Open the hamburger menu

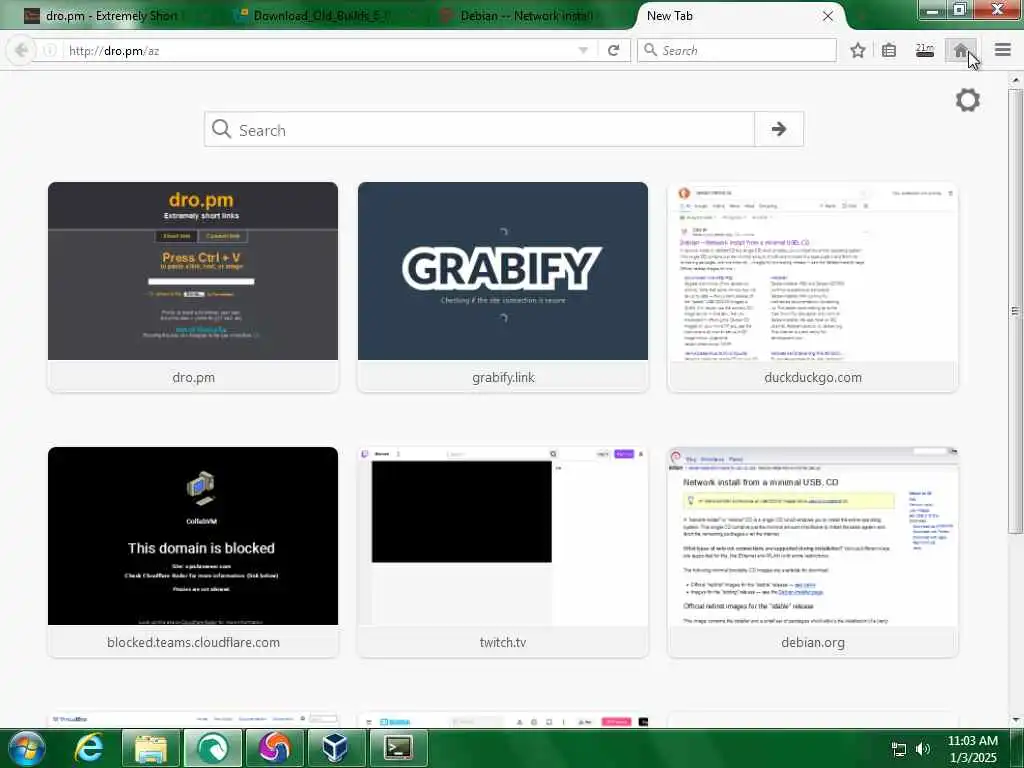coord(1003,50)
